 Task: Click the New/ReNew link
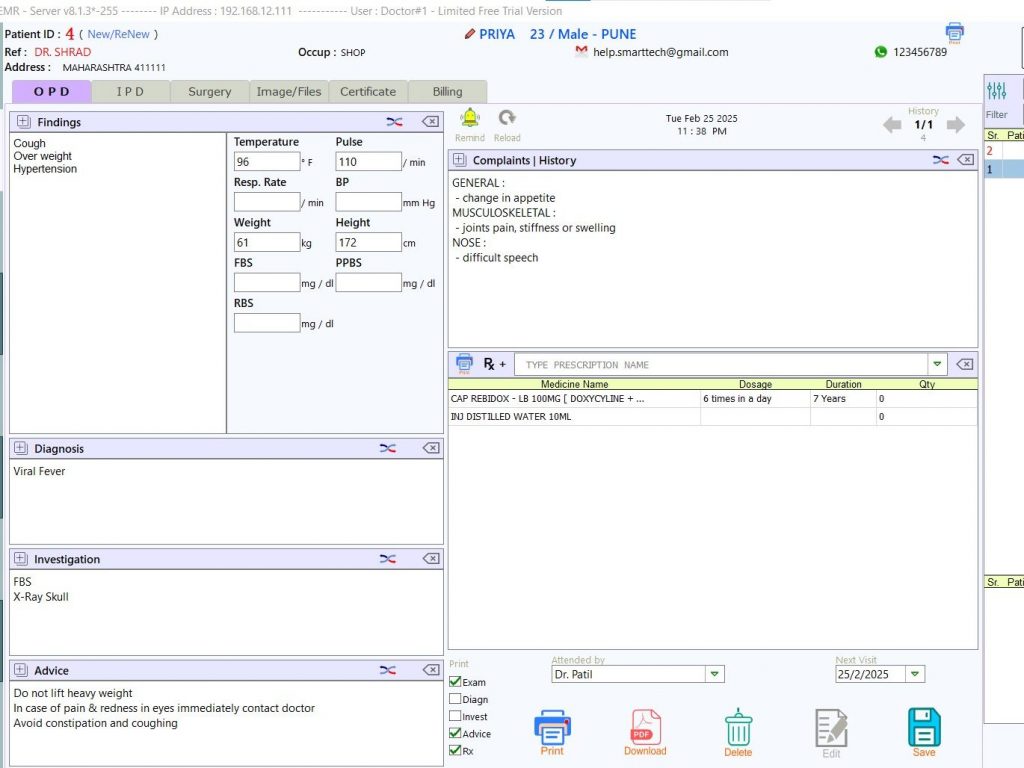point(118,34)
